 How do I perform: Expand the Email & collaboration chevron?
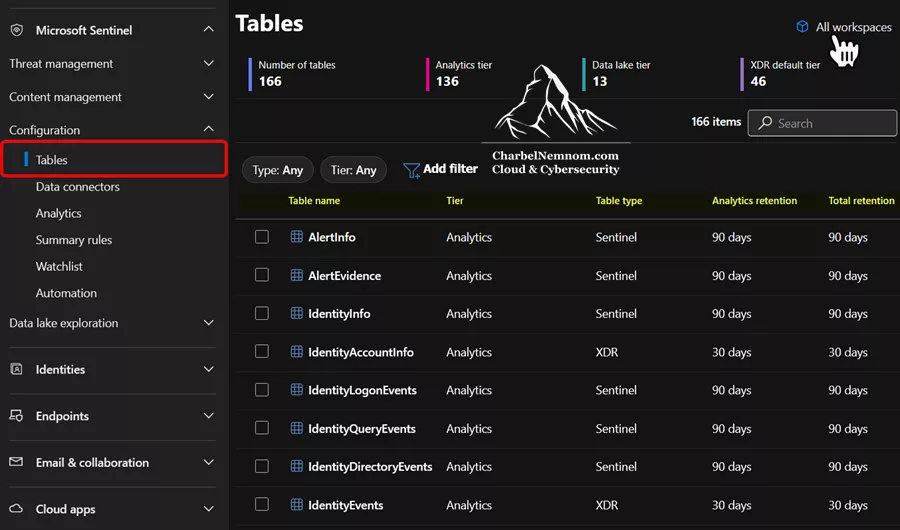coord(209,462)
